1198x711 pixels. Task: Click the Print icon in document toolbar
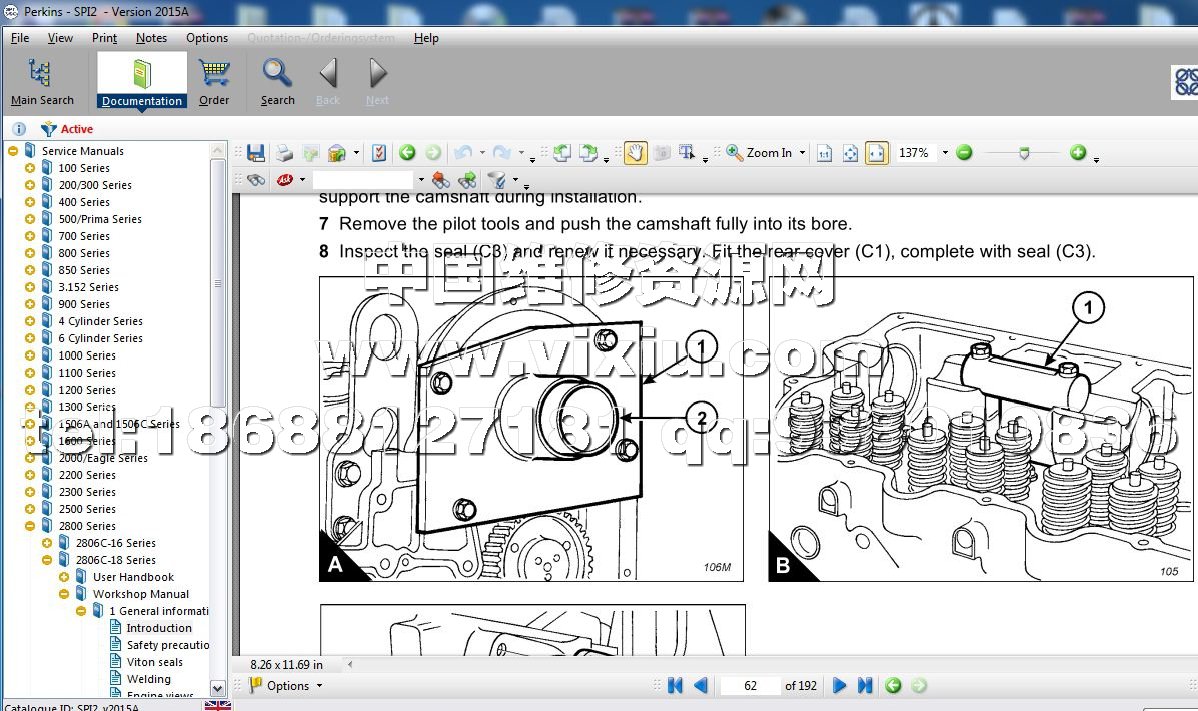(284, 153)
